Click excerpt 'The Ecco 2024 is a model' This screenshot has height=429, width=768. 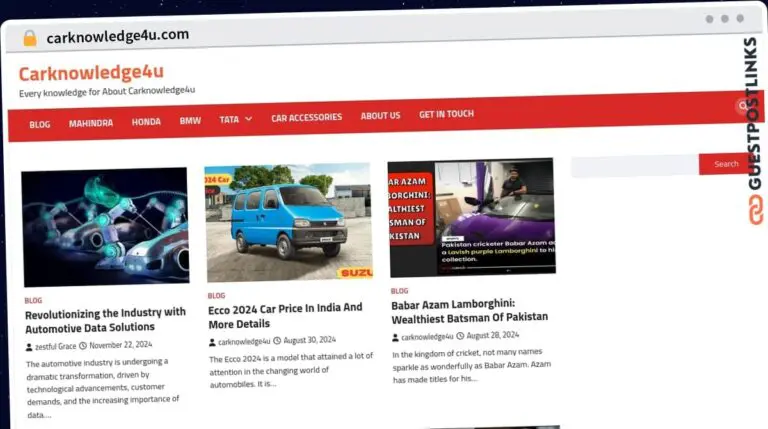click(291, 370)
